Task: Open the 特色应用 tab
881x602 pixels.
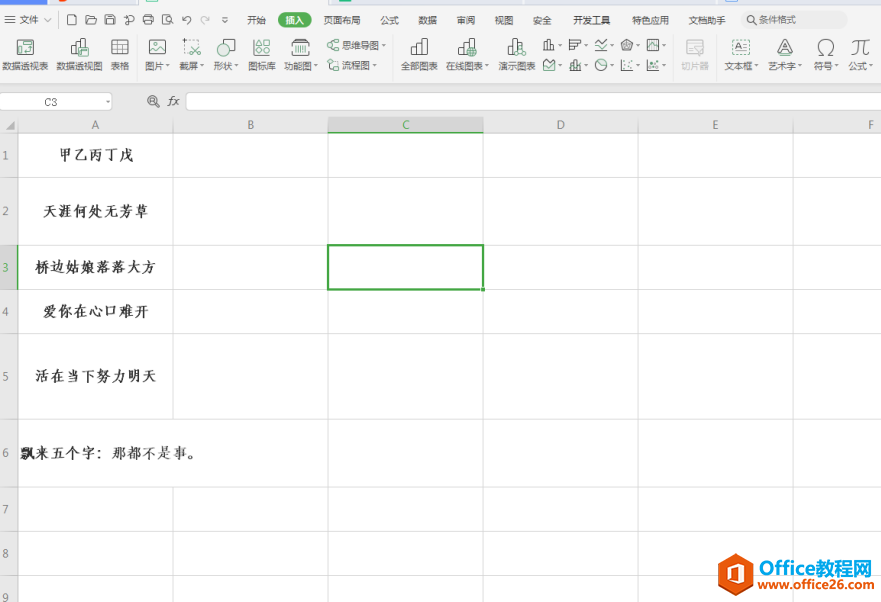Action: pos(650,20)
